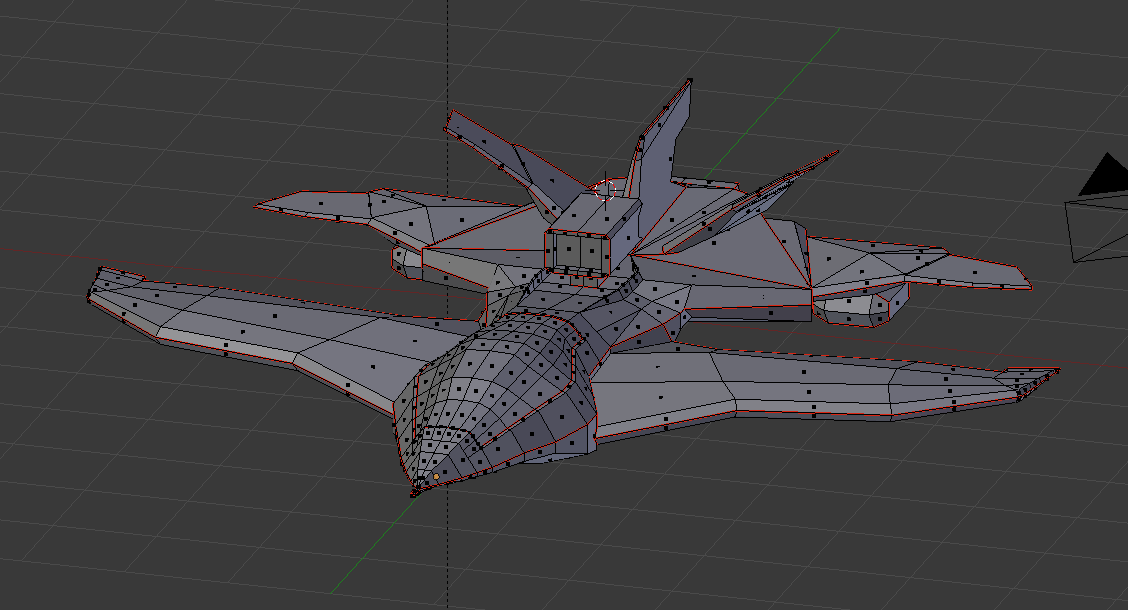Click the black triangle atop the camera
Viewport: 1128px width, 610px height.
pyautogui.click(x=1104, y=178)
